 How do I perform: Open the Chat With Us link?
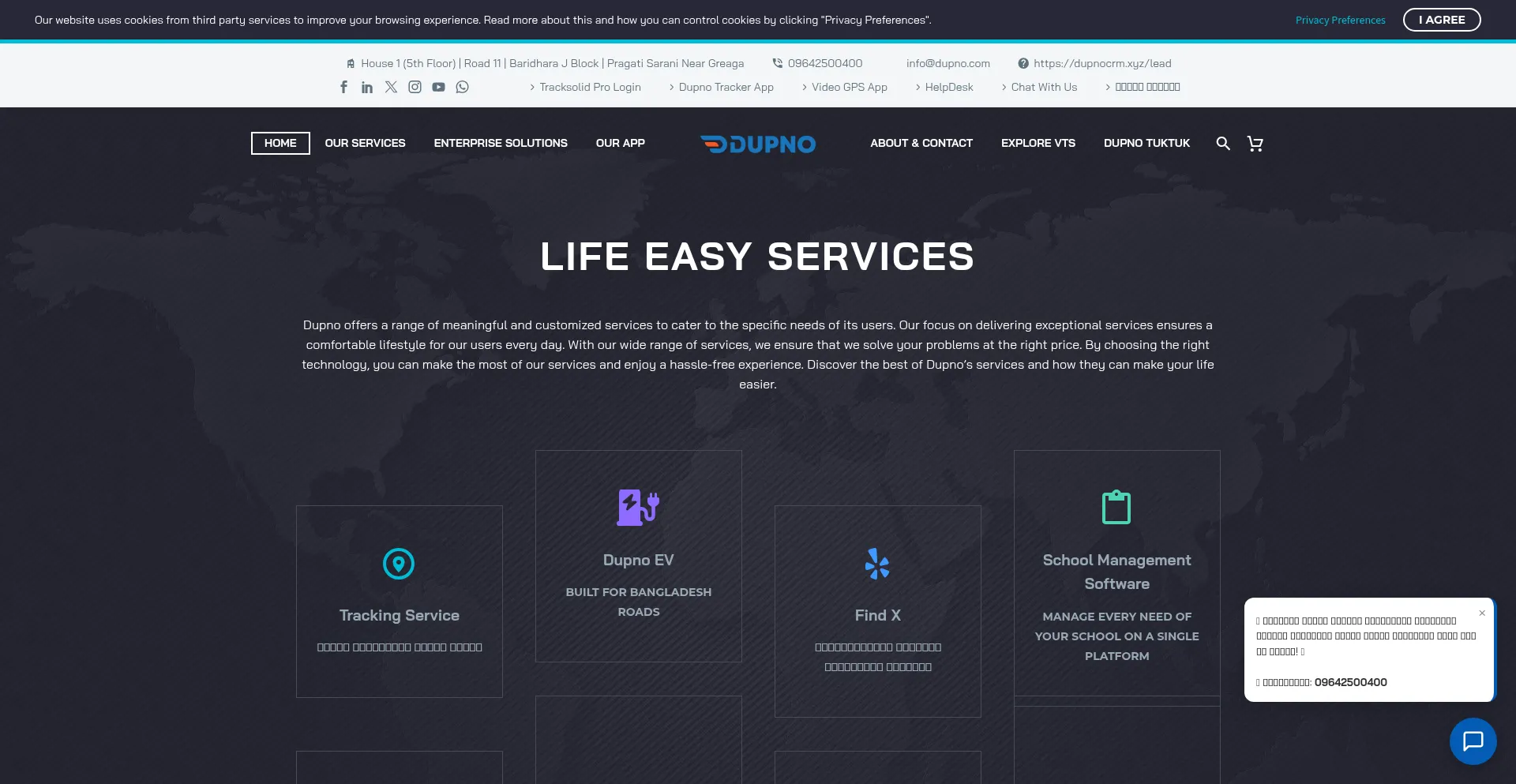(1044, 87)
